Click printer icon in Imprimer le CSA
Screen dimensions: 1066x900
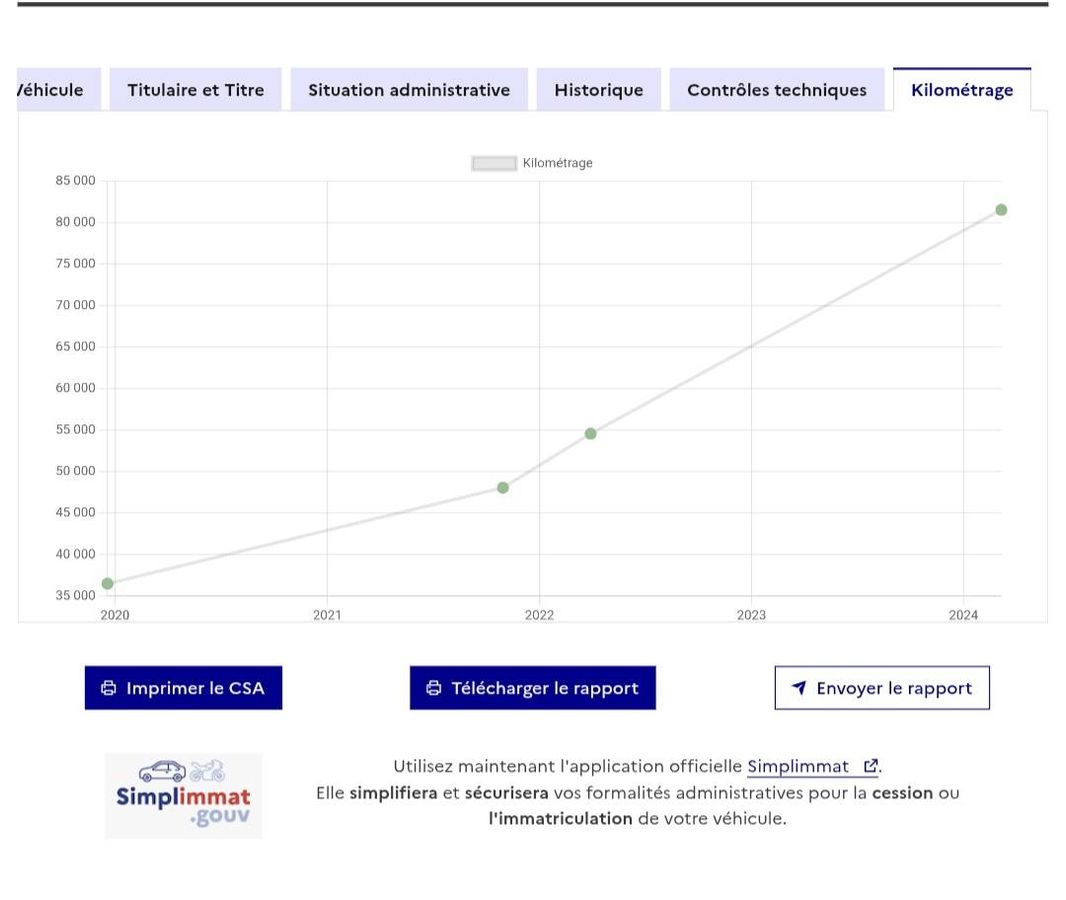(x=109, y=688)
